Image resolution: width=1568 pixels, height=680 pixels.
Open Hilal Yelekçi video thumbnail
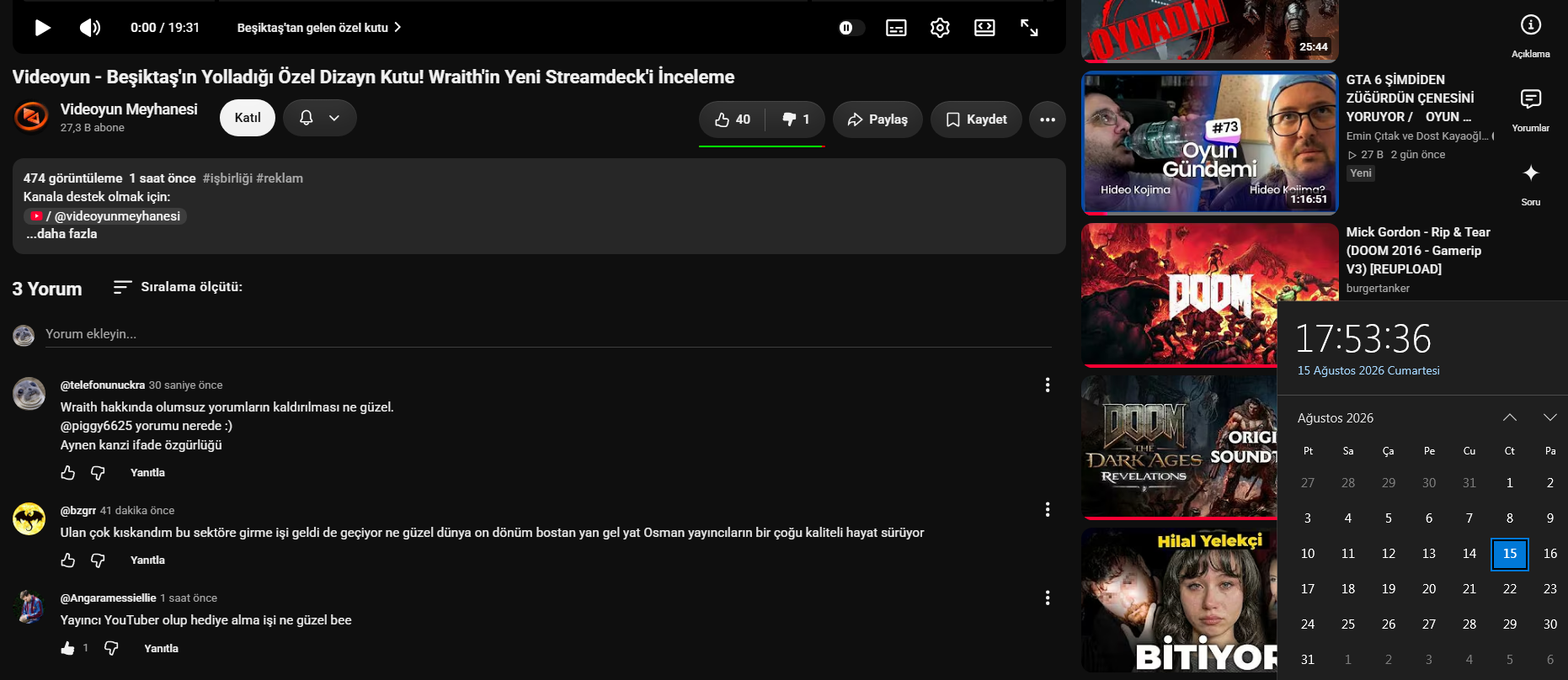coord(1179,599)
